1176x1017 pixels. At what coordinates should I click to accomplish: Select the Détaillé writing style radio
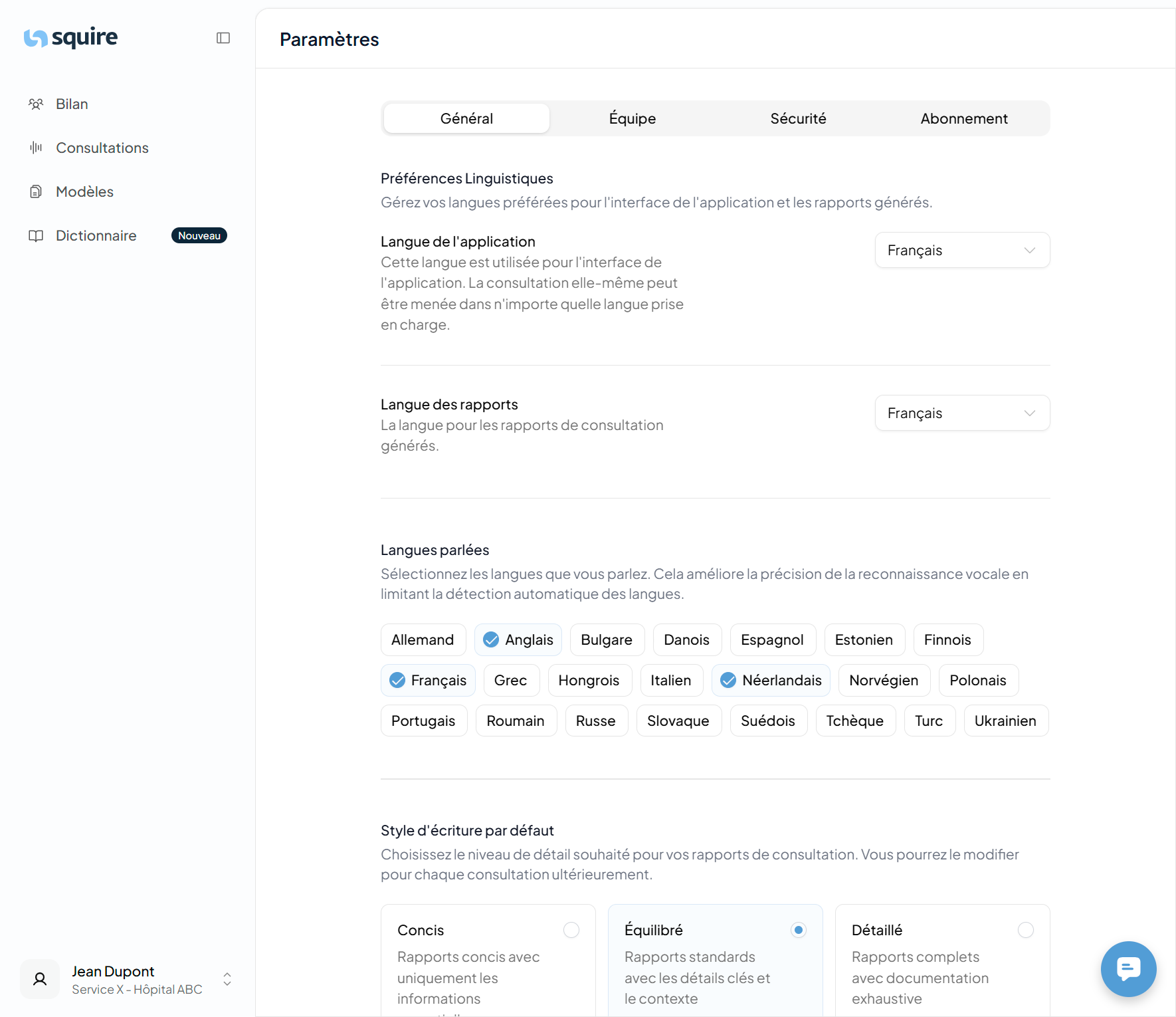click(x=1025, y=930)
